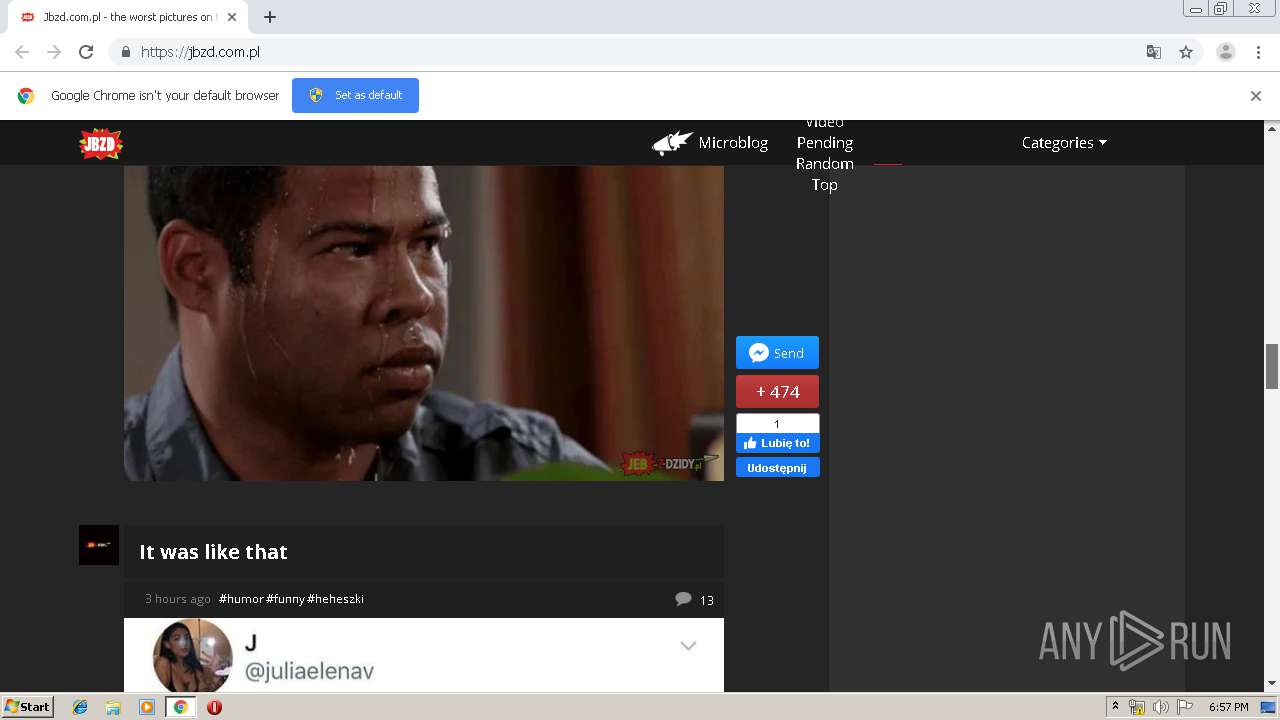1280x720 pixels.
Task: Click the taskbar clock 6:57 PM
Action: [x=1228, y=707]
